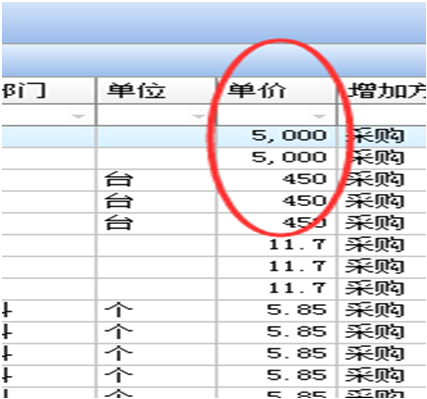Select the first 11.7 price cell
This screenshot has height=399, width=427.
pos(277,245)
